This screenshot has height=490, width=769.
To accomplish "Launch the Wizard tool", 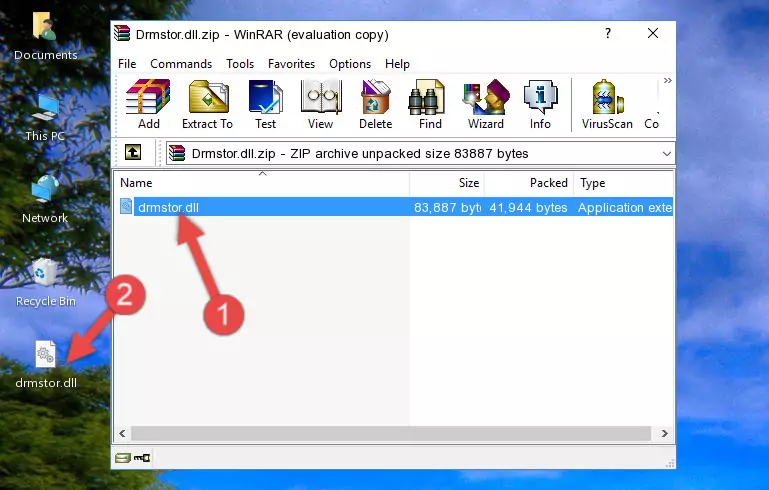I will click(x=486, y=104).
